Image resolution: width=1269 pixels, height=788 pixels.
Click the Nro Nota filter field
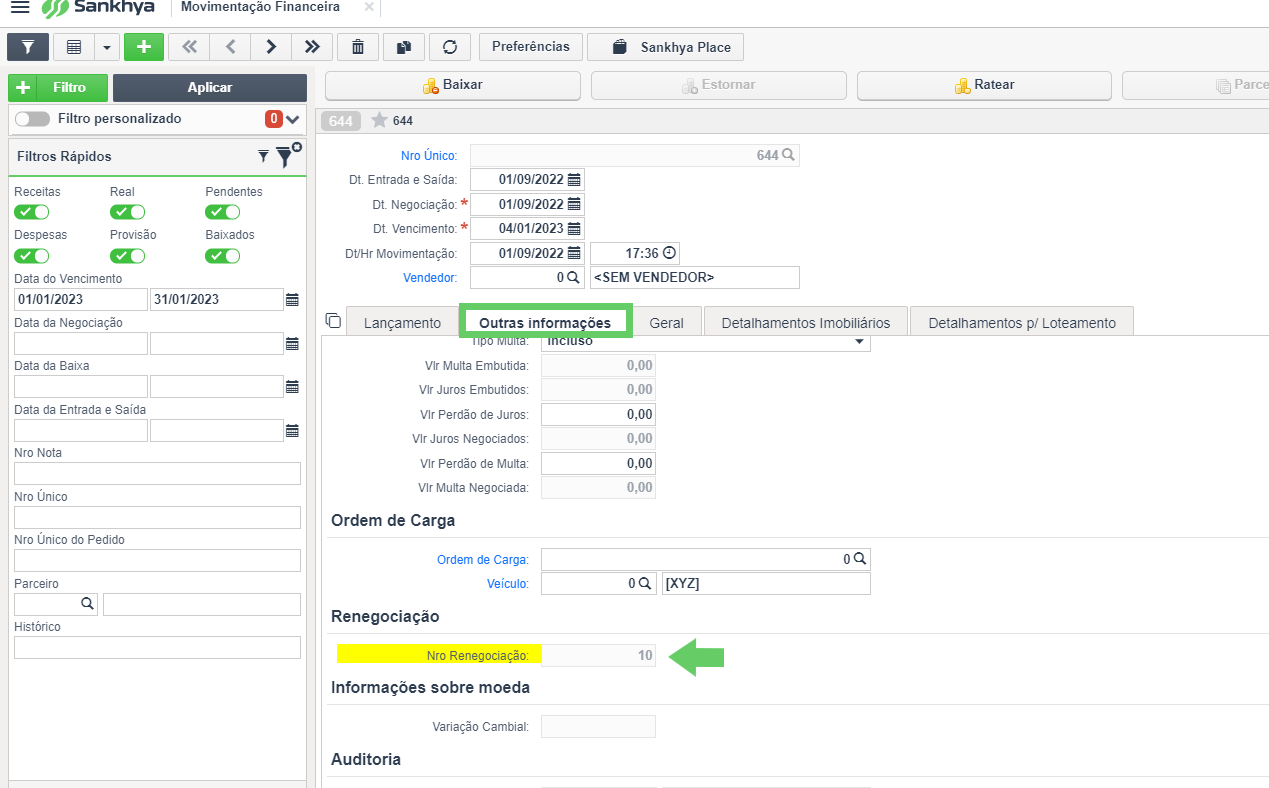pos(157,473)
